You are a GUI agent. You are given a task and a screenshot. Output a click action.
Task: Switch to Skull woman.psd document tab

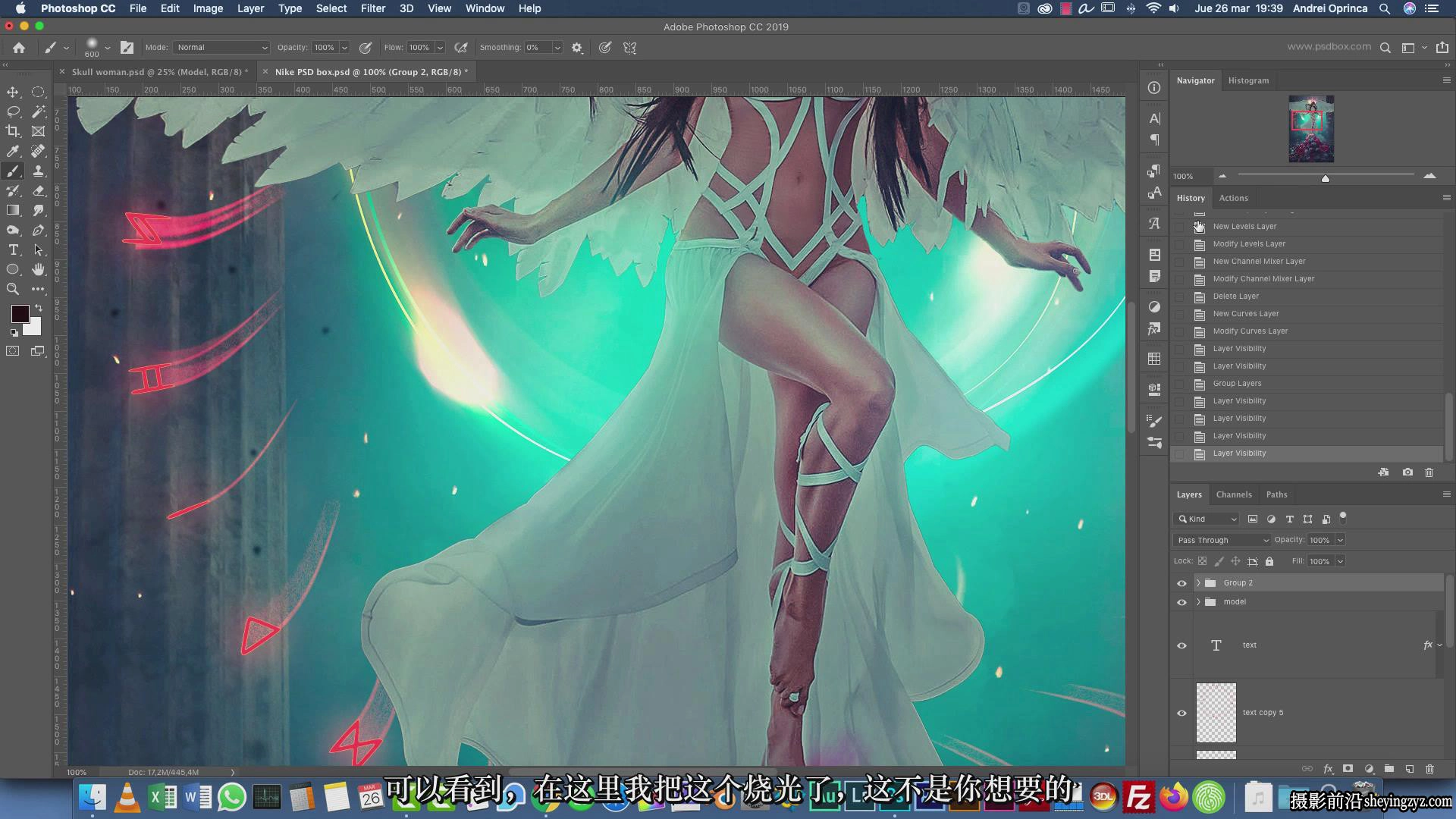[160, 72]
